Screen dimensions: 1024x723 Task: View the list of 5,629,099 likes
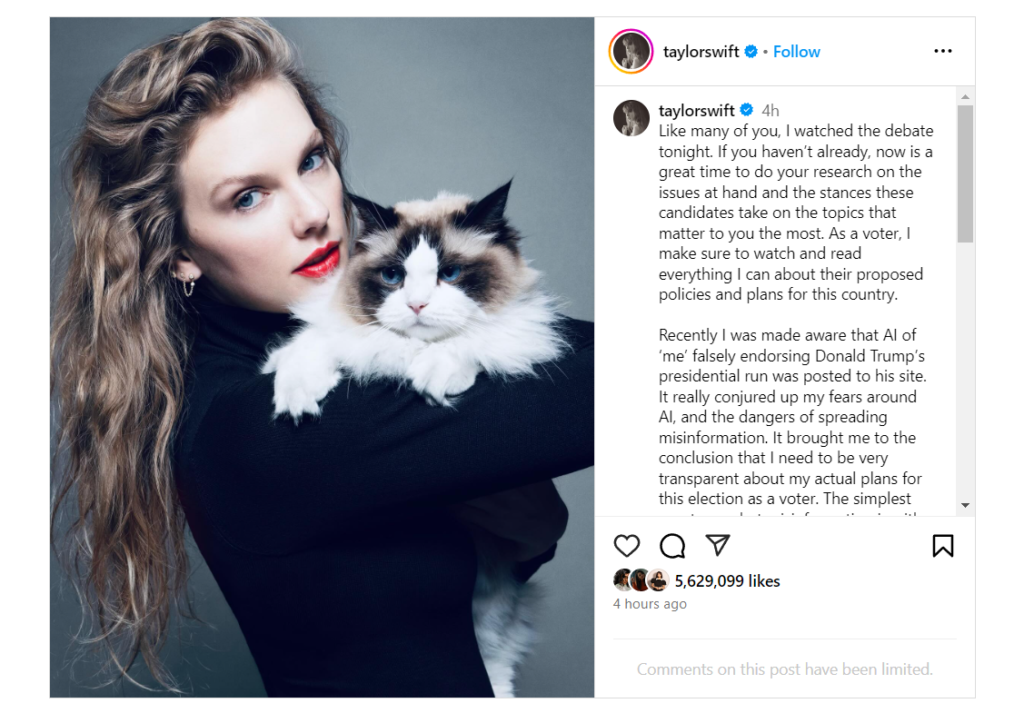pyautogui.click(x=727, y=581)
